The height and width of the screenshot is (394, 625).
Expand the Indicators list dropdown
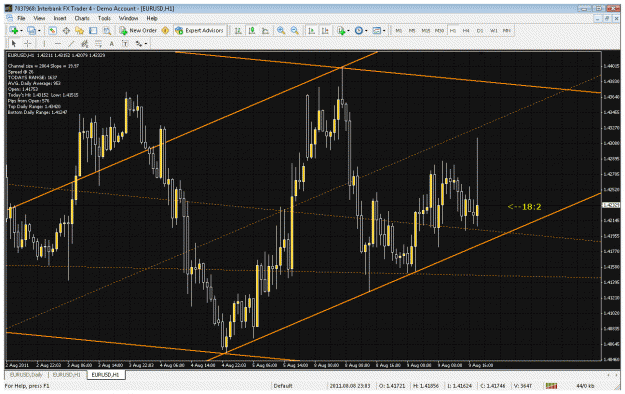coord(348,31)
